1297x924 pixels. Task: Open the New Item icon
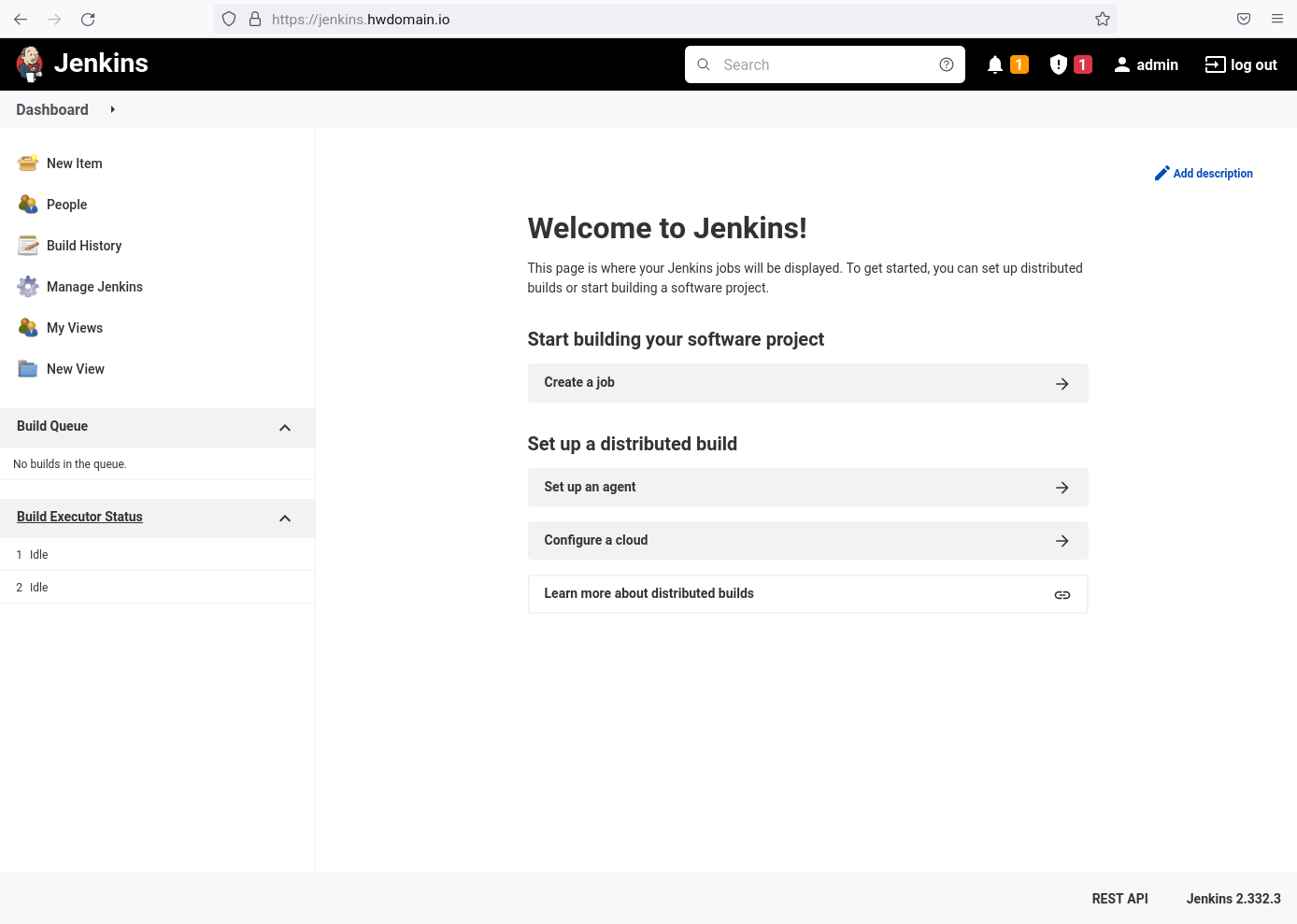click(28, 163)
